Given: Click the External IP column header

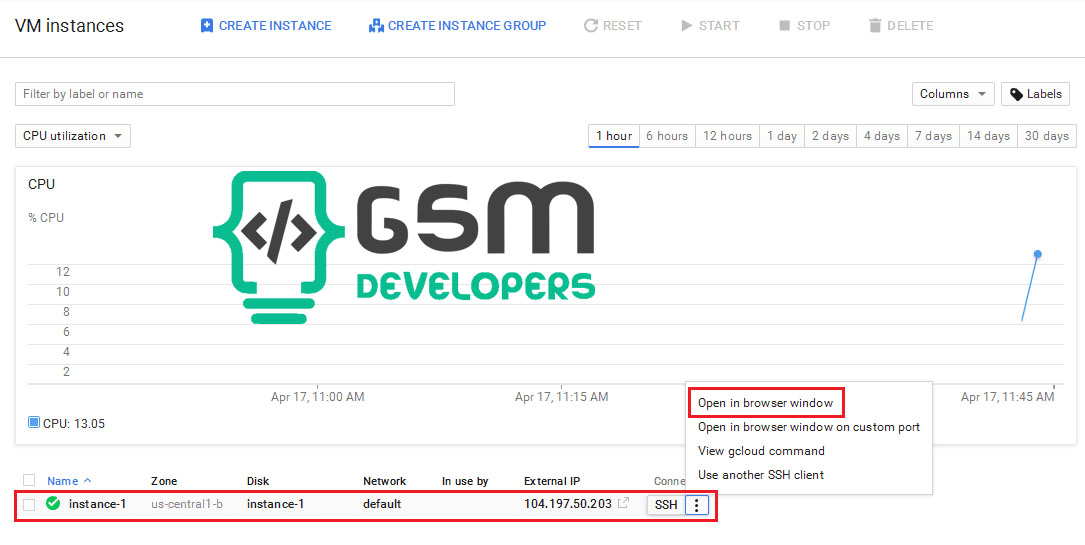Looking at the screenshot, I should [551, 481].
